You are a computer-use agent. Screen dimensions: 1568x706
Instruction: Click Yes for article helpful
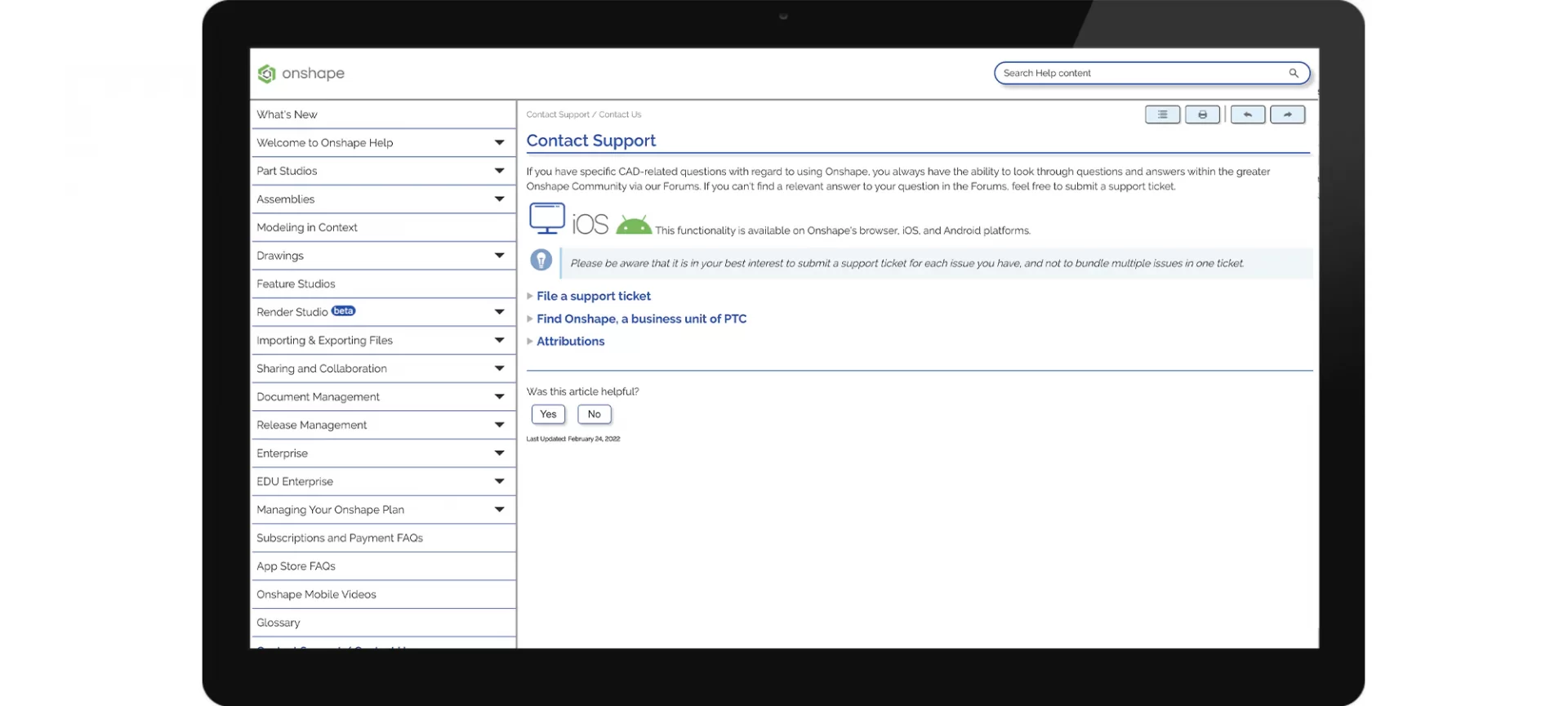548,414
